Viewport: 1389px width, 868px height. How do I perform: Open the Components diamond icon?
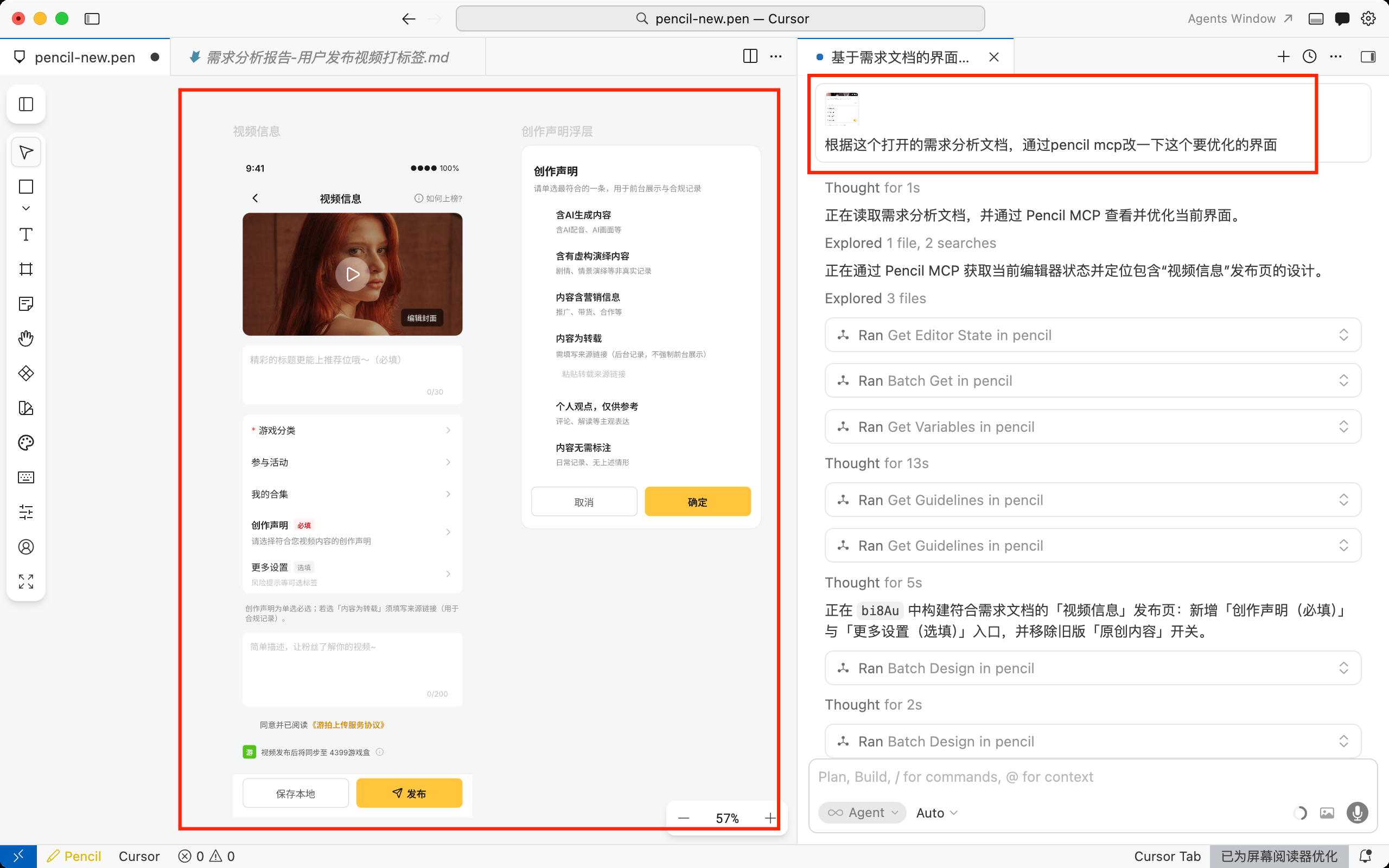click(x=26, y=373)
